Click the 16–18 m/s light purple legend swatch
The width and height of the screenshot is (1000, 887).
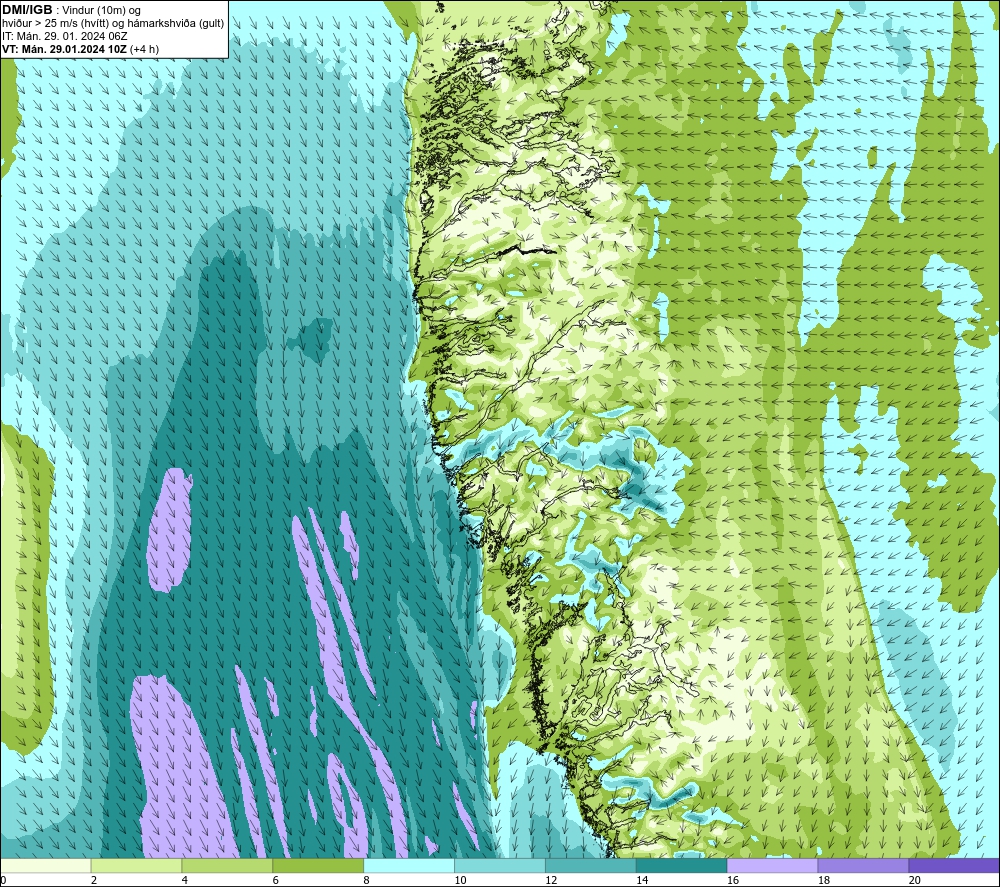(772, 865)
